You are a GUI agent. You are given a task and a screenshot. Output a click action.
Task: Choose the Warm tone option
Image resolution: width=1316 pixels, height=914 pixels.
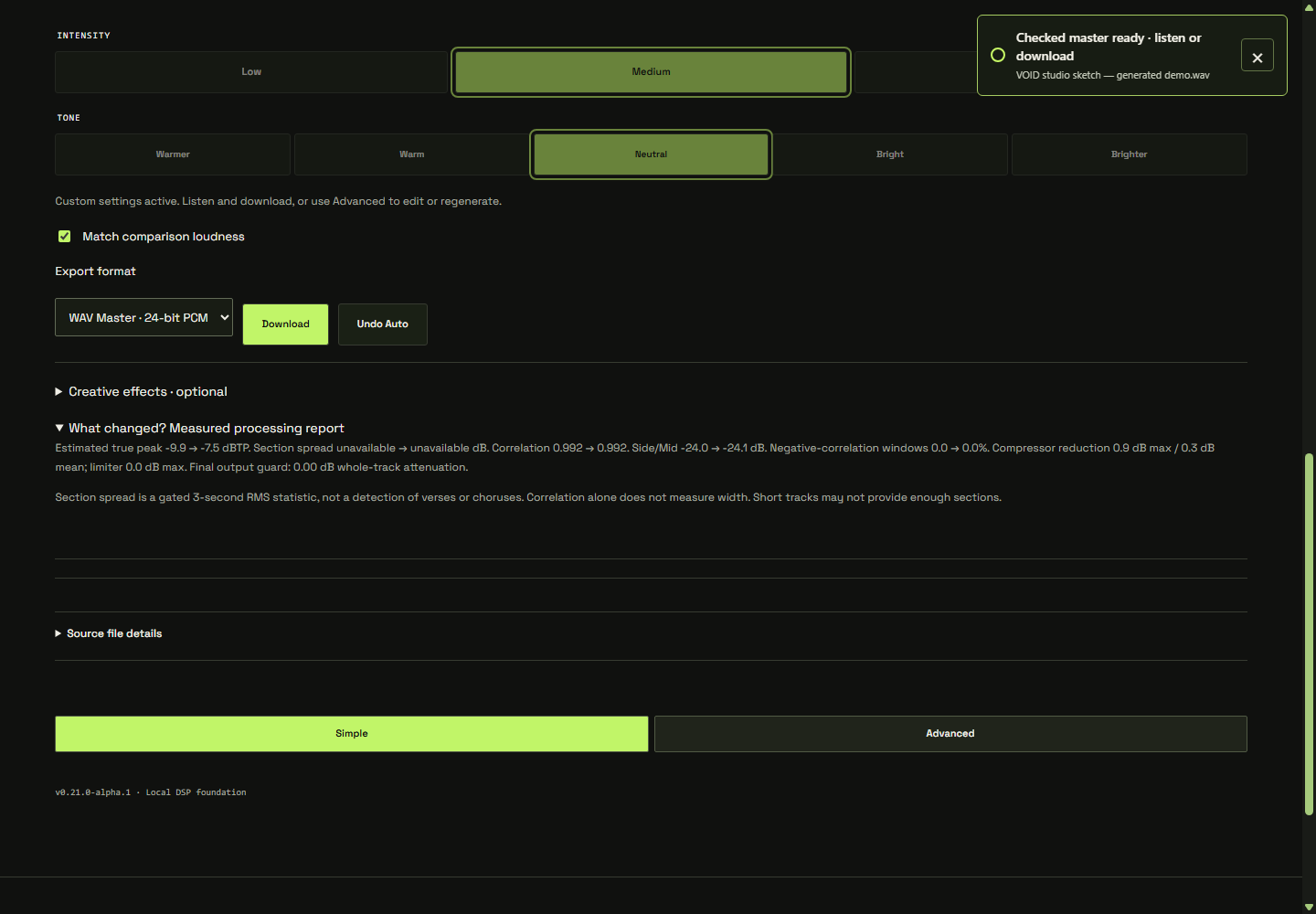[412, 154]
